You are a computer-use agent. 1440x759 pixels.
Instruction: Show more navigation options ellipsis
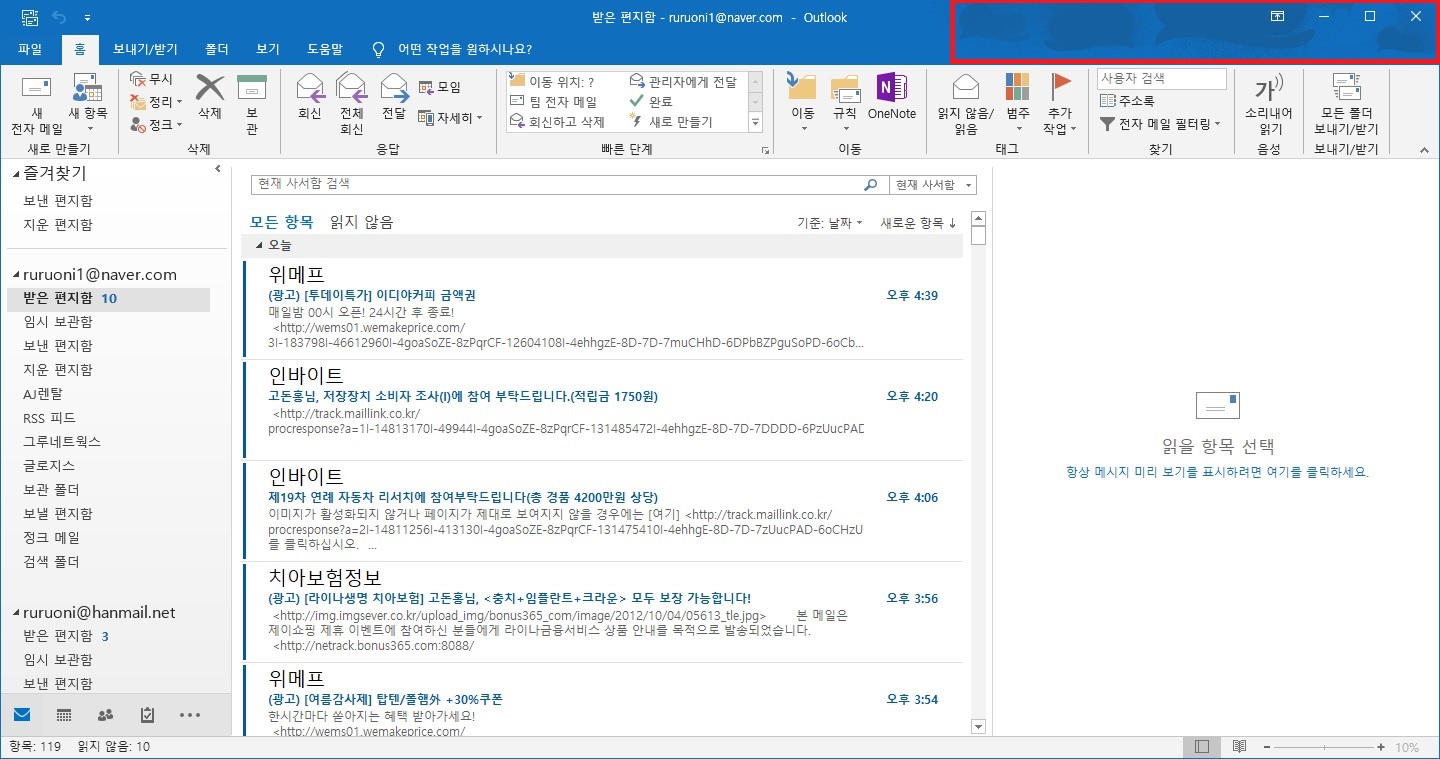190,715
